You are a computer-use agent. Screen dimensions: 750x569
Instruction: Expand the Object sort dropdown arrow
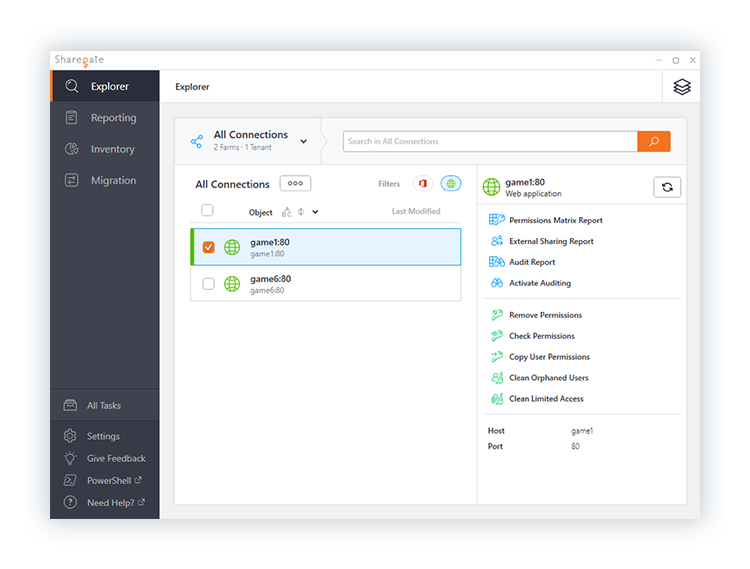pos(315,212)
